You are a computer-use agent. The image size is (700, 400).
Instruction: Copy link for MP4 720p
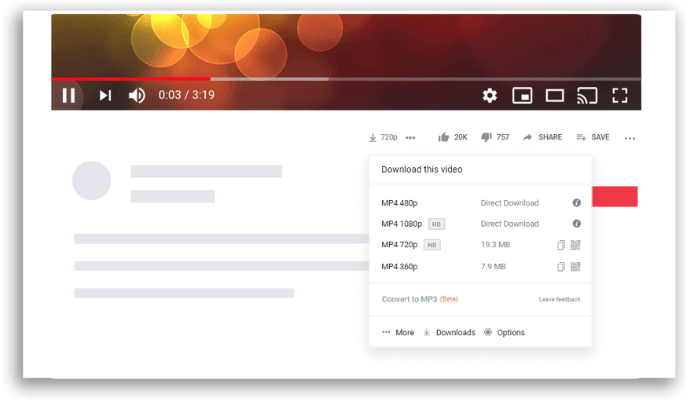[x=561, y=245]
